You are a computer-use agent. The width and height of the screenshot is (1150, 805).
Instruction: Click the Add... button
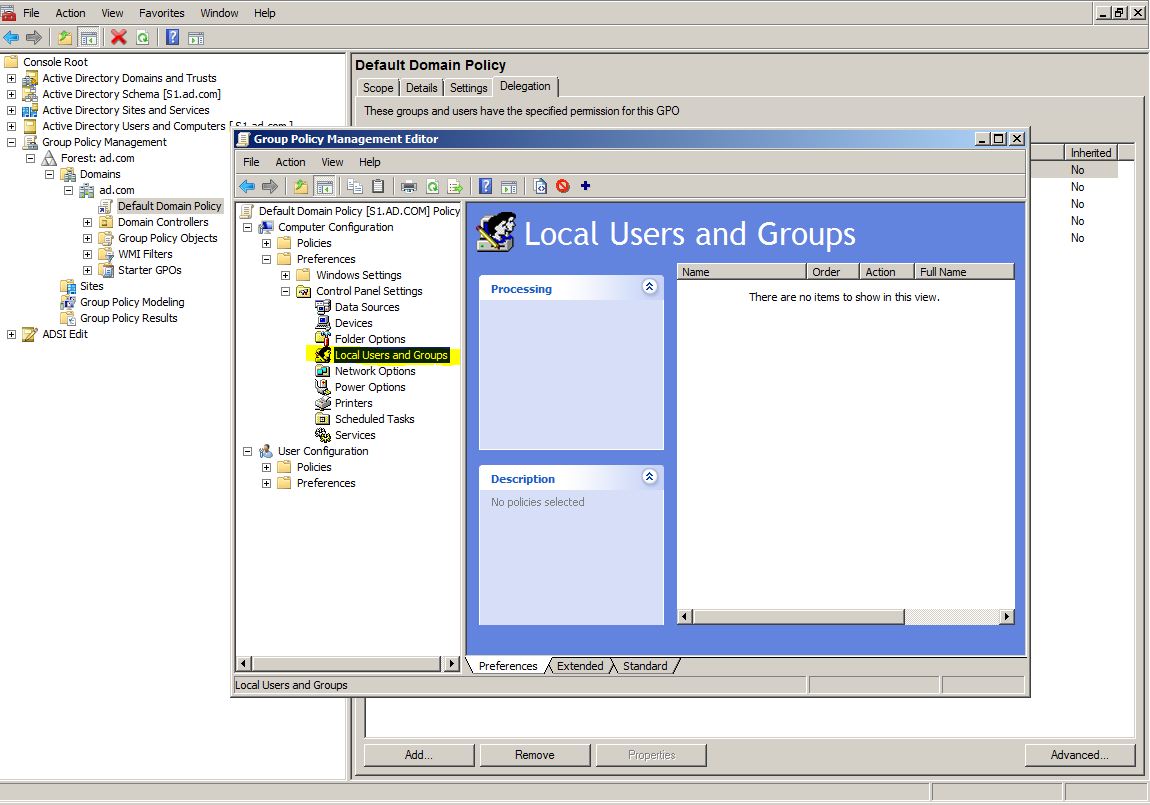(419, 755)
